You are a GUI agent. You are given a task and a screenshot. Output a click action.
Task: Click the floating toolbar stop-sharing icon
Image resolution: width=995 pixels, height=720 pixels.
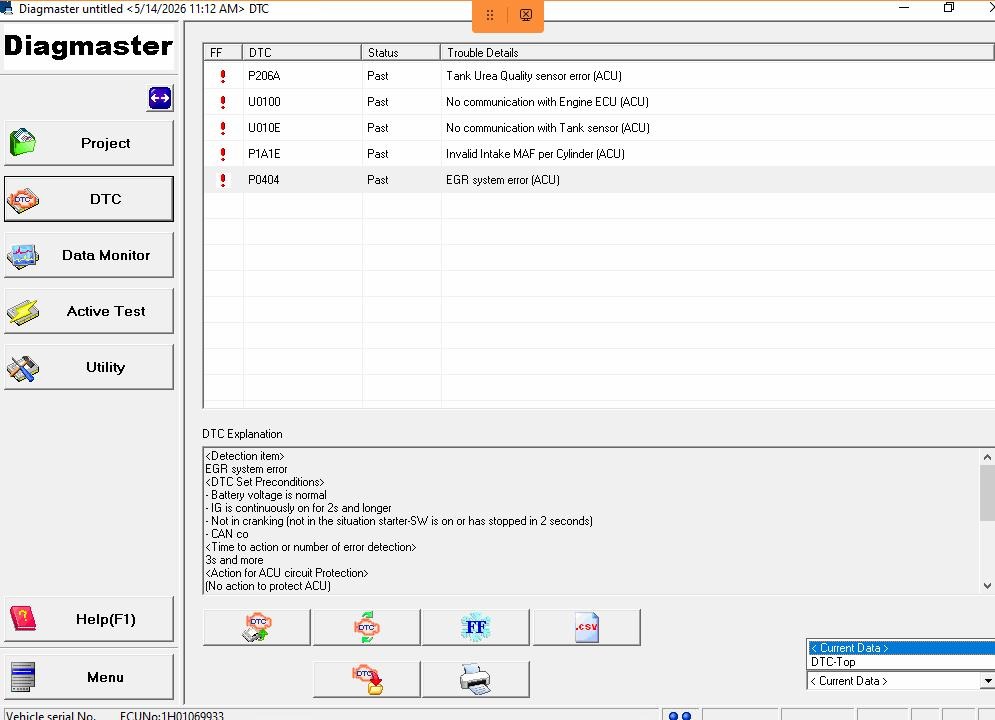tap(526, 15)
